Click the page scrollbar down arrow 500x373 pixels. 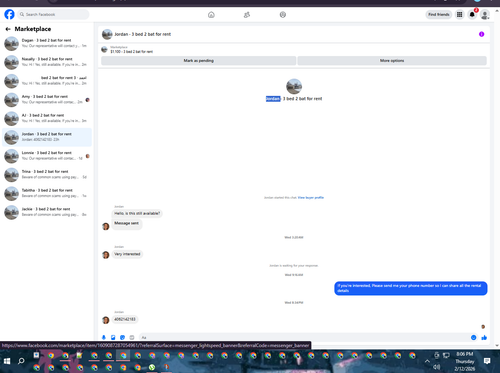(497, 346)
